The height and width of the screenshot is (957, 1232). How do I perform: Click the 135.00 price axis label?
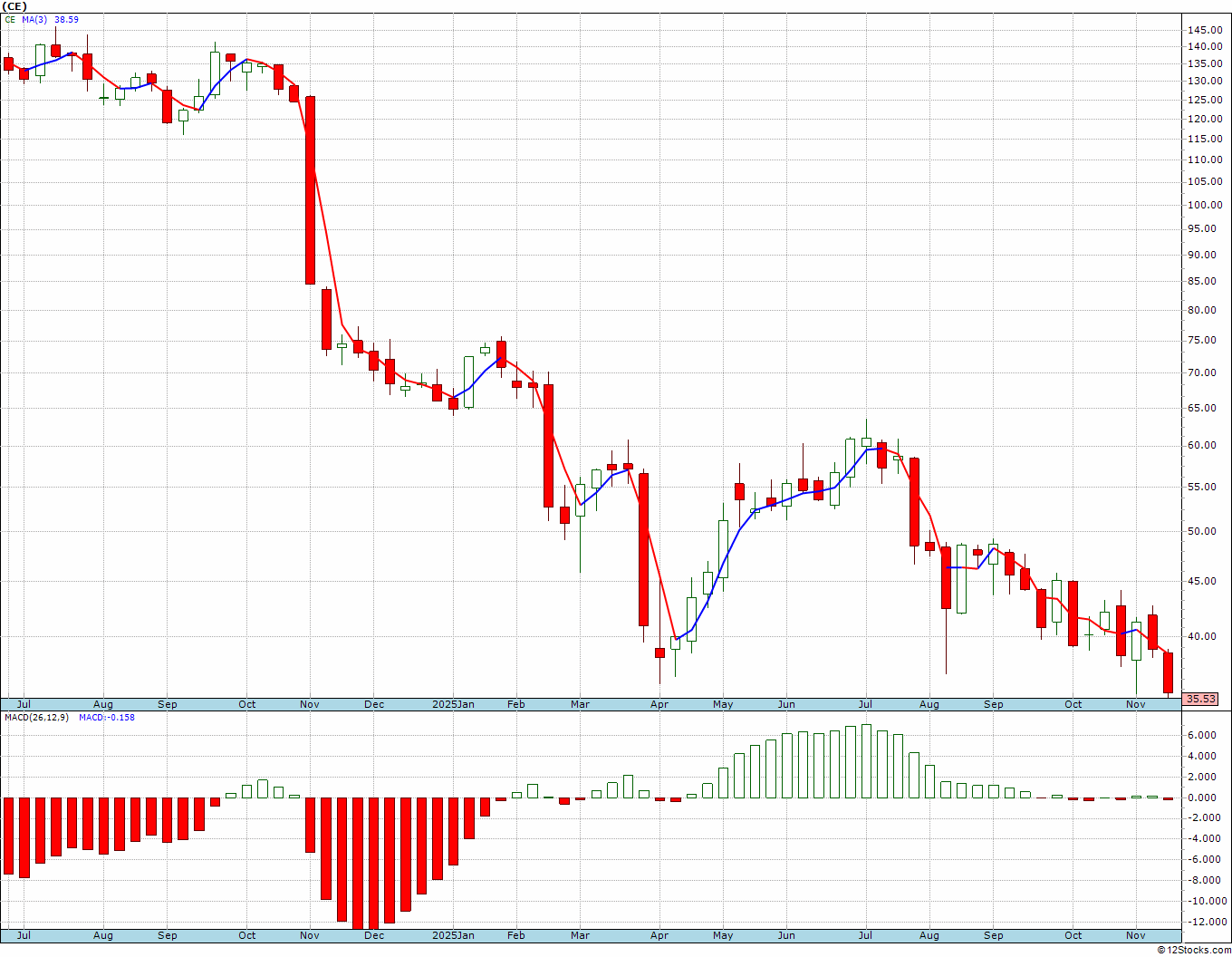1205,63
